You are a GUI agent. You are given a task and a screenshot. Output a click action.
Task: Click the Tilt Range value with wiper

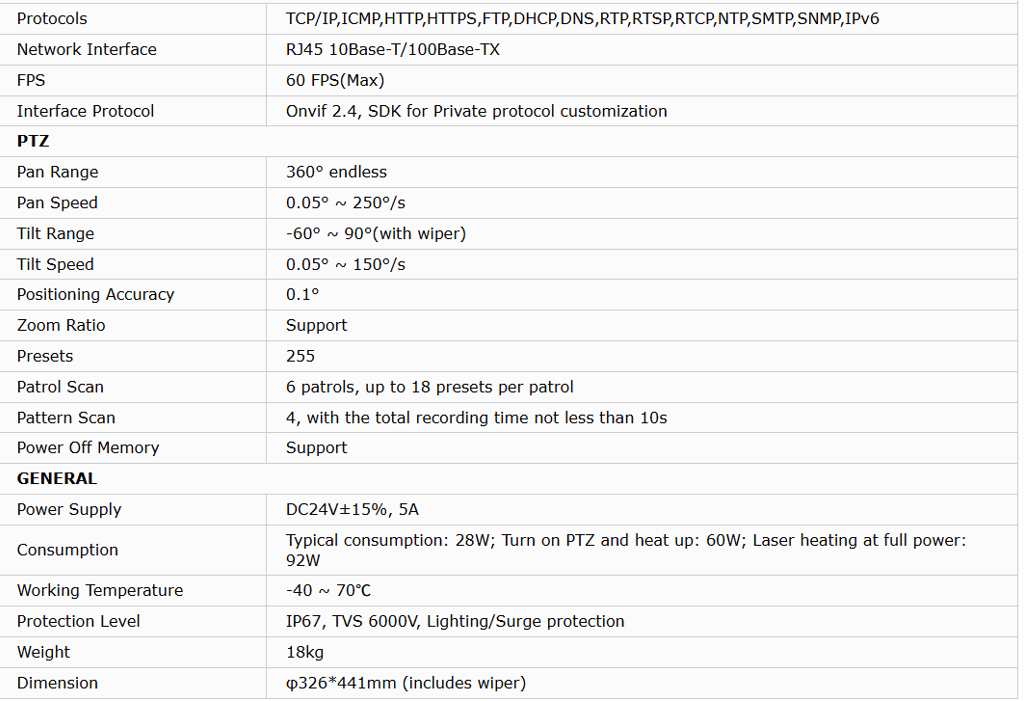[x=376, y=233]
